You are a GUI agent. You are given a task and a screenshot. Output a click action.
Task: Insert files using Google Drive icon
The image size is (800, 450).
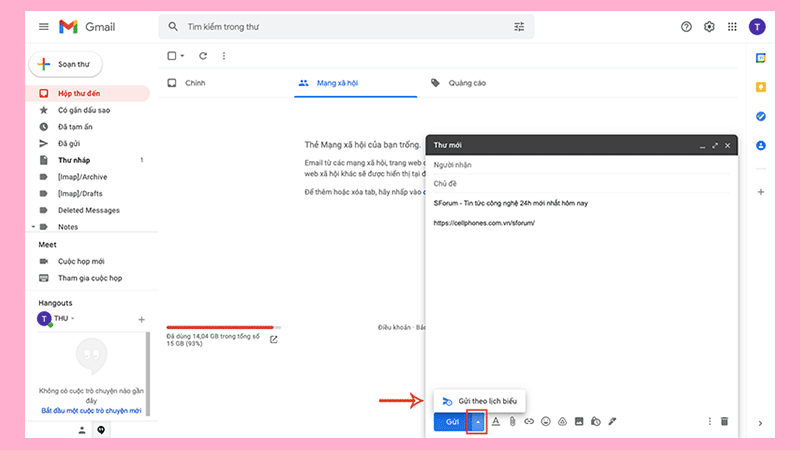click(562, 421)
